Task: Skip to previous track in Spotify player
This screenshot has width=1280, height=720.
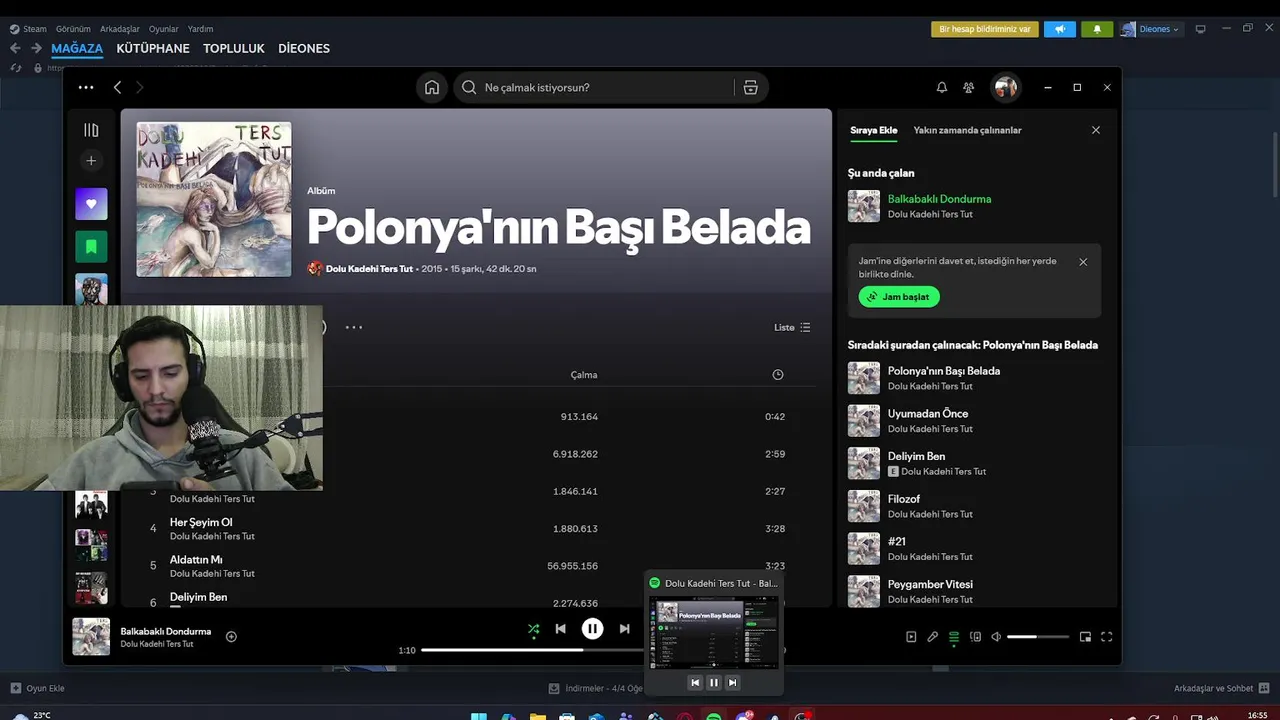Action: point(561,629)
